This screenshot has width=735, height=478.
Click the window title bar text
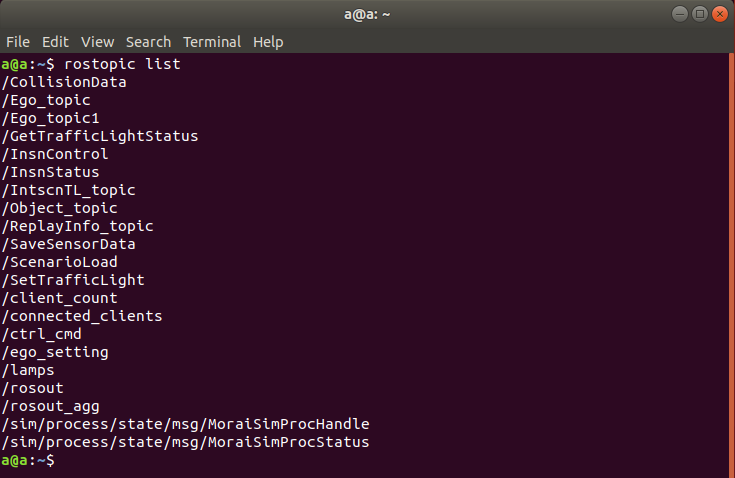point(367,15)
